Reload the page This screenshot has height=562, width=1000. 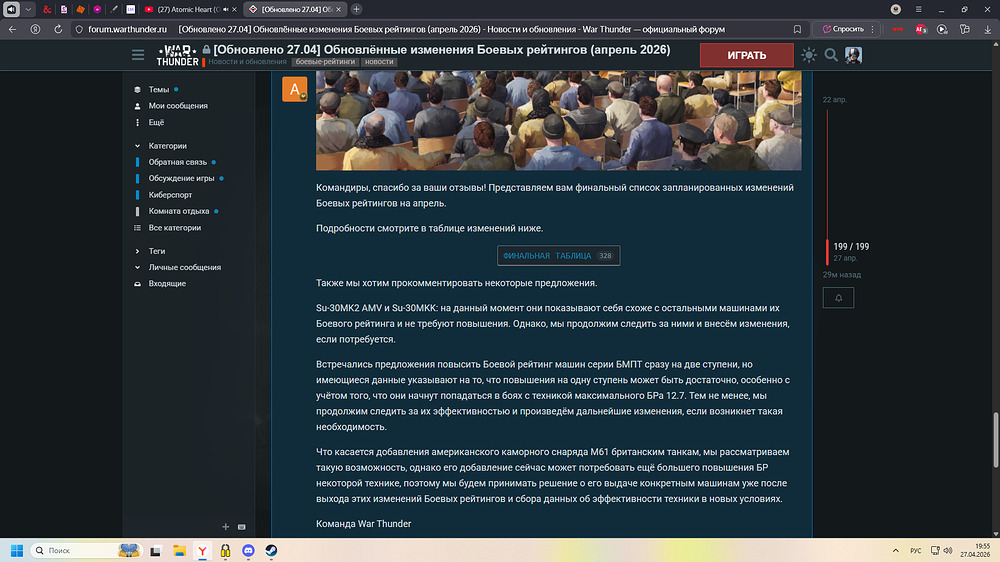(x=58, y=29)
